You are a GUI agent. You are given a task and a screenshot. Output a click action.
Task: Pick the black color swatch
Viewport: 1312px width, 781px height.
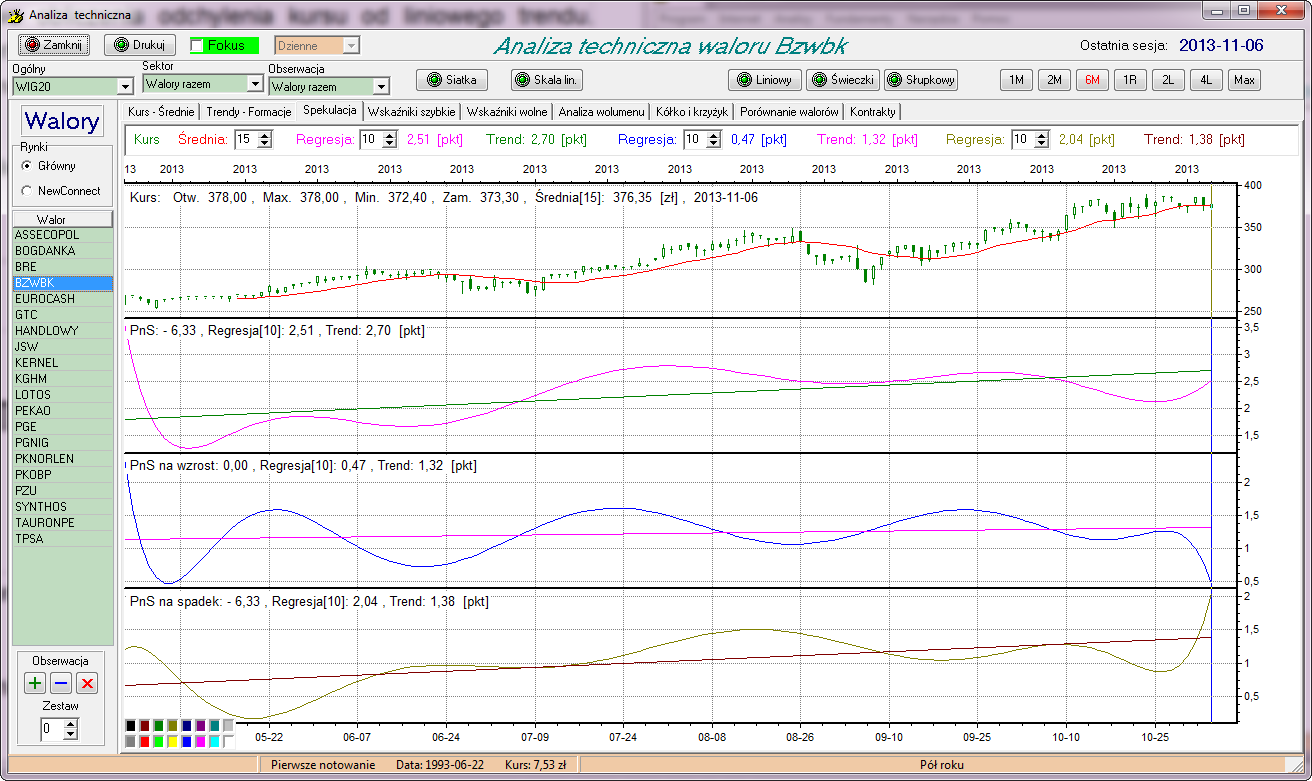tap(131, 726)
